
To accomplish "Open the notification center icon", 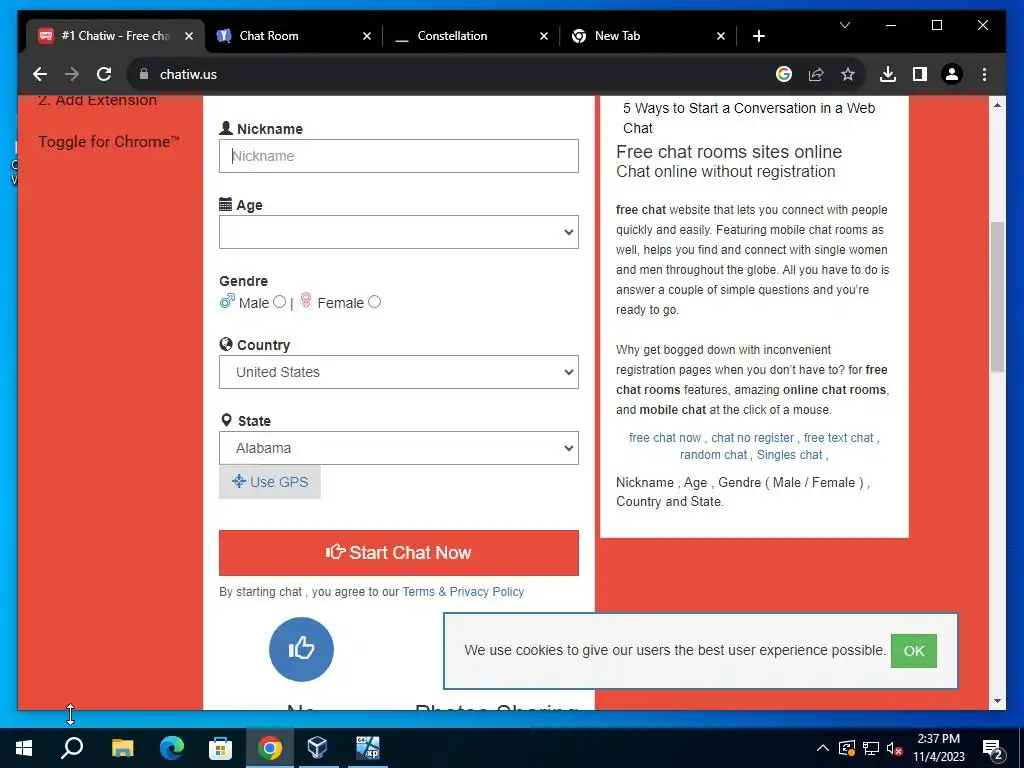I will click(x=993, y=748).
